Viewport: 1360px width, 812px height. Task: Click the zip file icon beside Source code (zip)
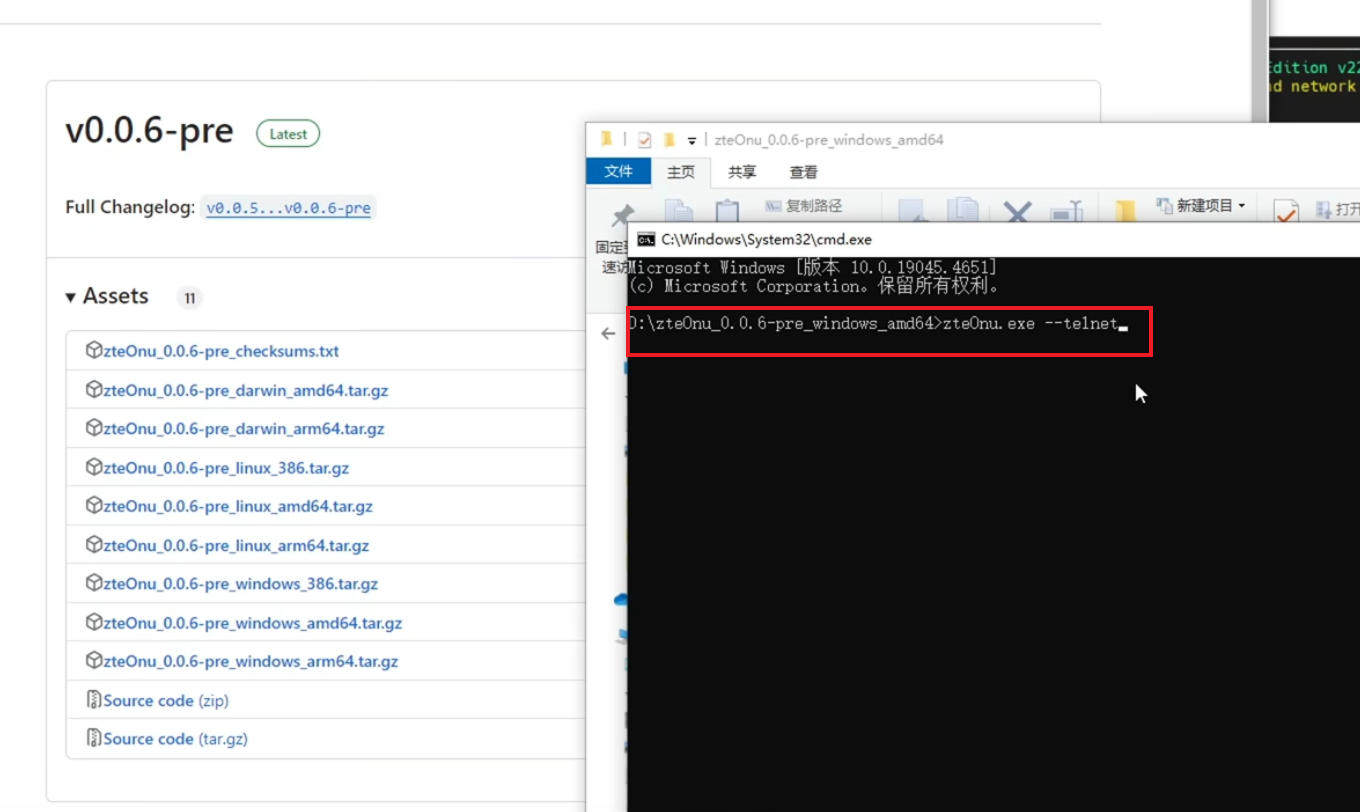94,700
